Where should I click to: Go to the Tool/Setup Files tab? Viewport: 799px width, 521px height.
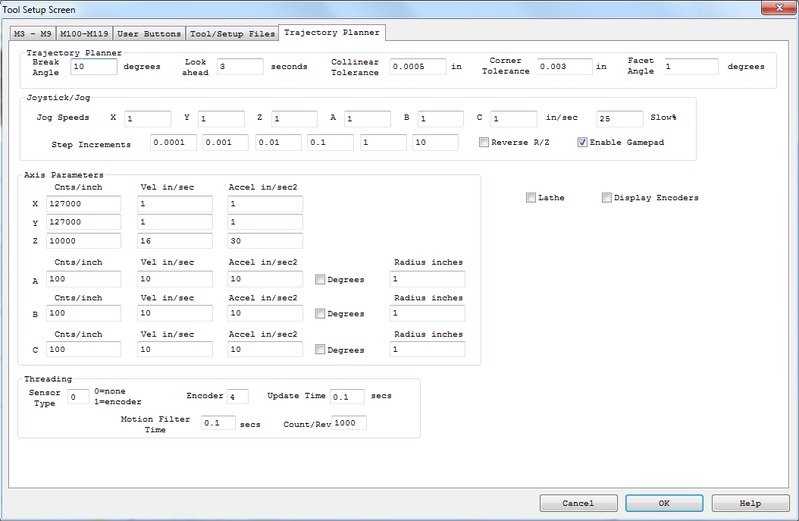232,33
